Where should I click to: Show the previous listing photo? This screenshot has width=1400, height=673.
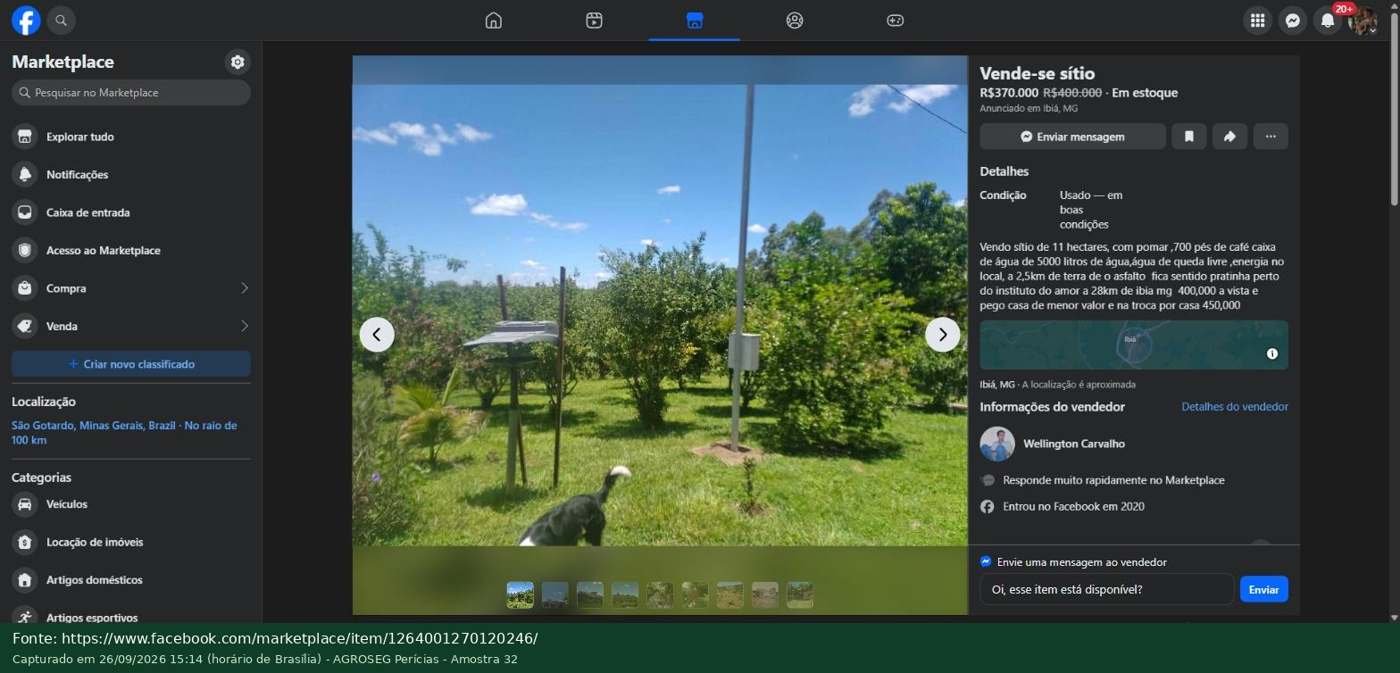(377, 334)
